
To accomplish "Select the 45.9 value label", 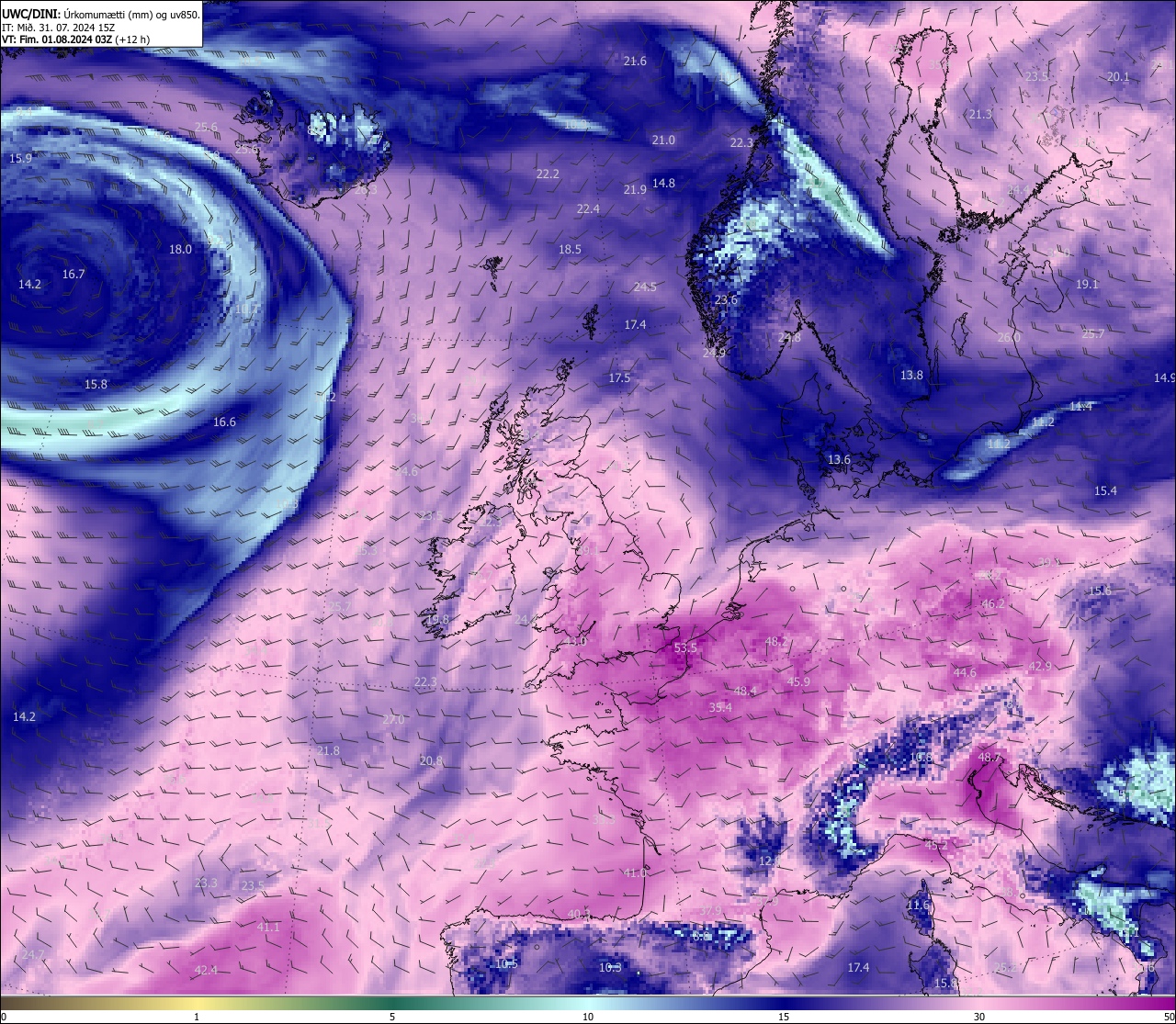I will tap(798, 682).
